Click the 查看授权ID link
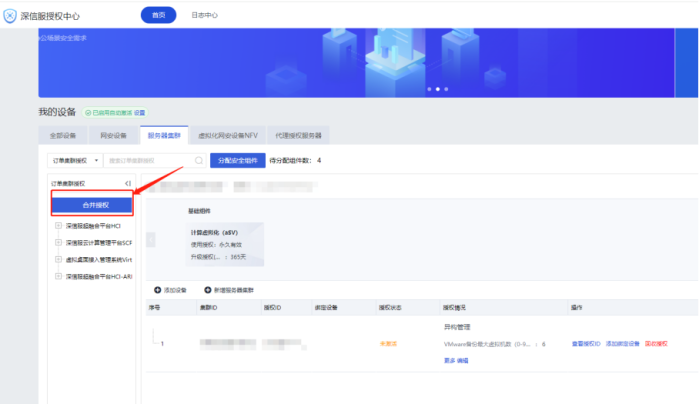Image resolution: width=700 pixels, height=405 pixels. pyautogui.click(x=586, y=343)
